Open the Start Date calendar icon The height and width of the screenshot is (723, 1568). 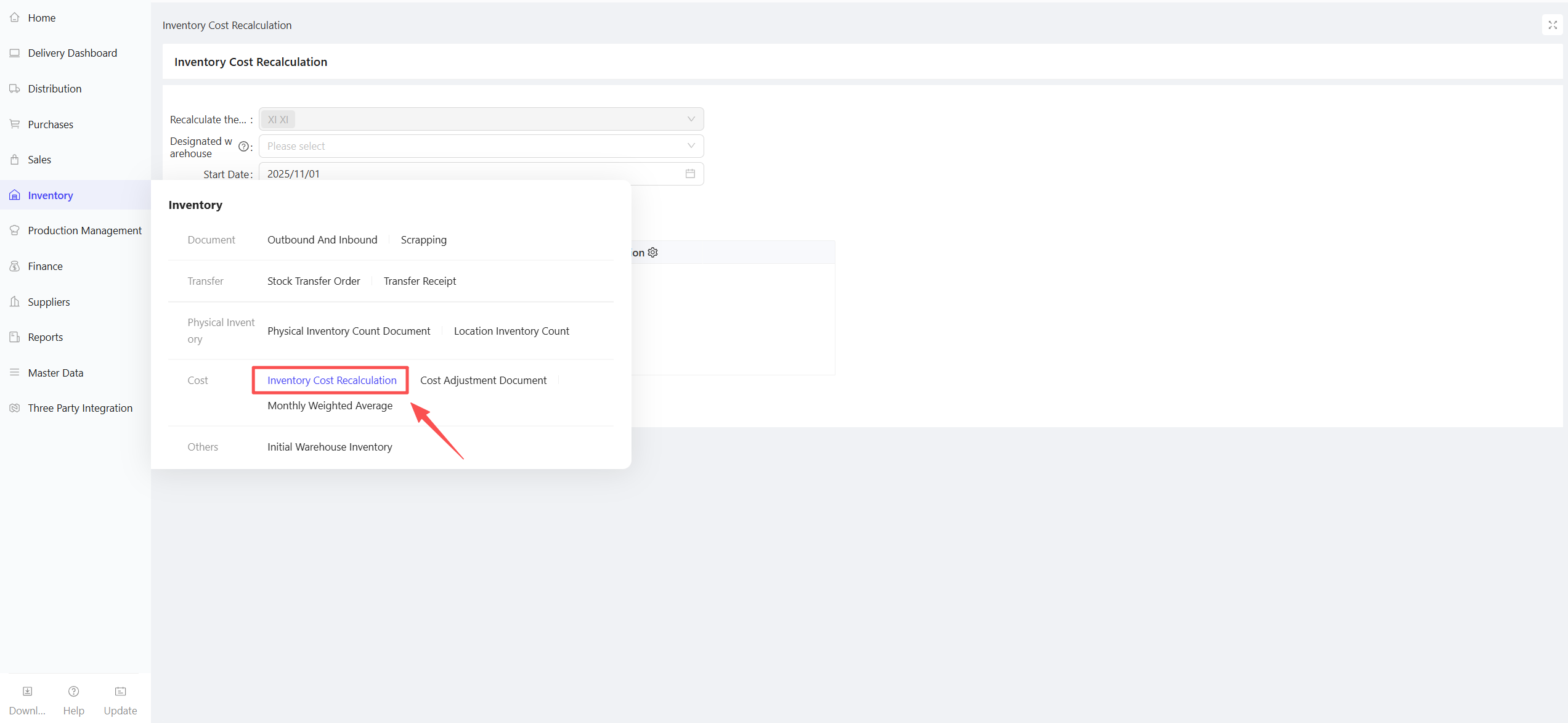tap(690, 174)
